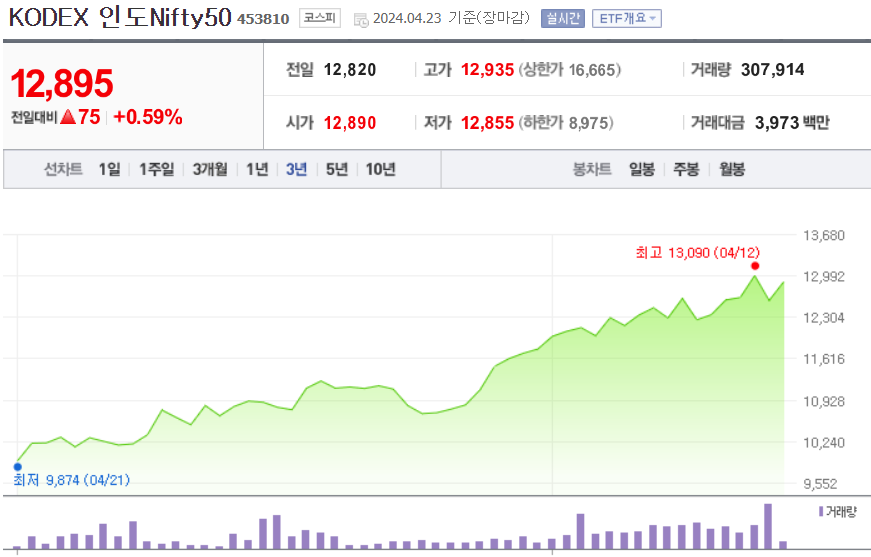Image resolution: width=871 pixels, height=557 pixels.
Task: Click the purple 거래량 legend marker
Action: pos(821,511)
